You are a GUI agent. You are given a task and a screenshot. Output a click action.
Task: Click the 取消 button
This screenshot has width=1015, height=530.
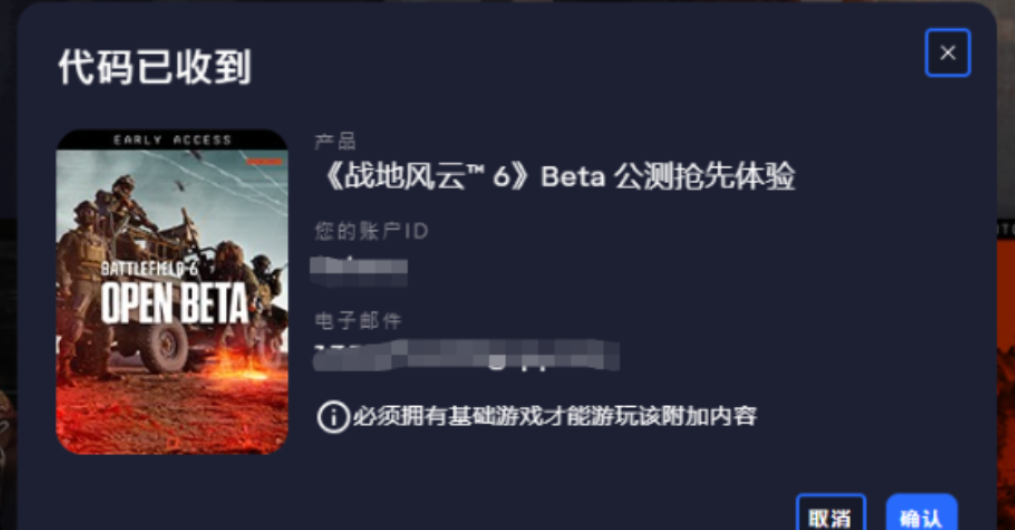pyautogui.click(x=831, y=514)
